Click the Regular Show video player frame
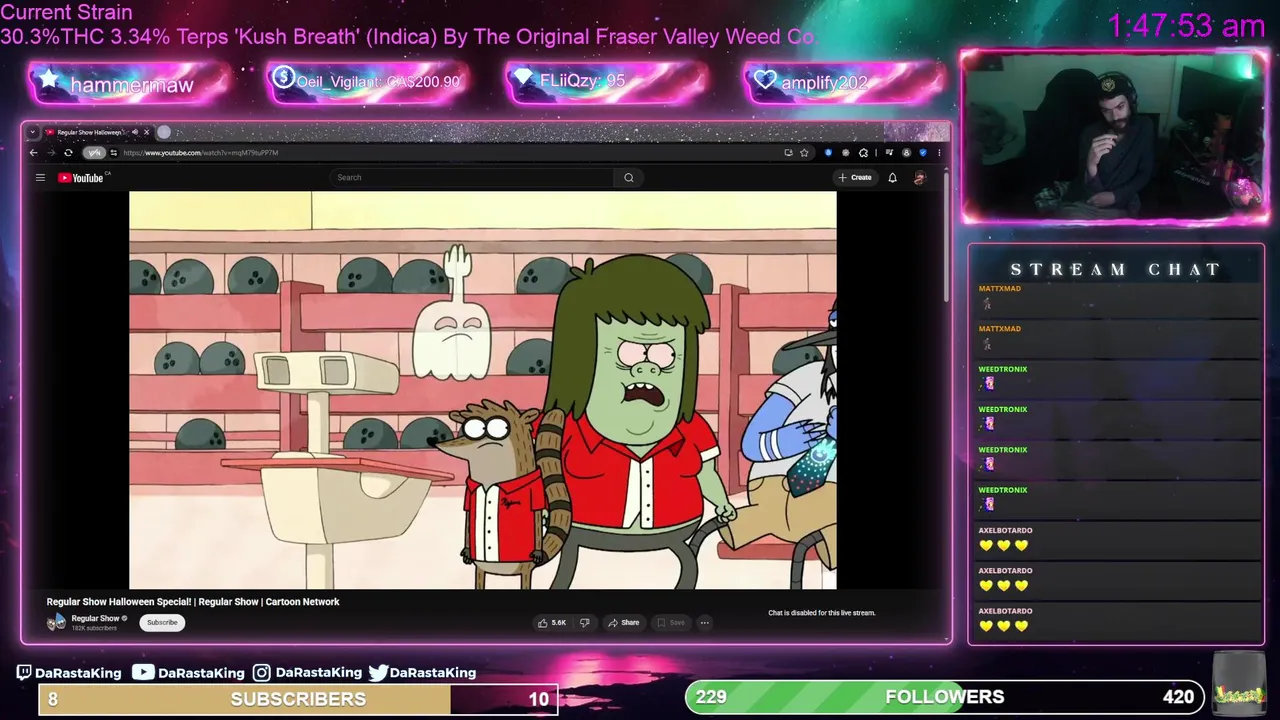 [483, 390]
